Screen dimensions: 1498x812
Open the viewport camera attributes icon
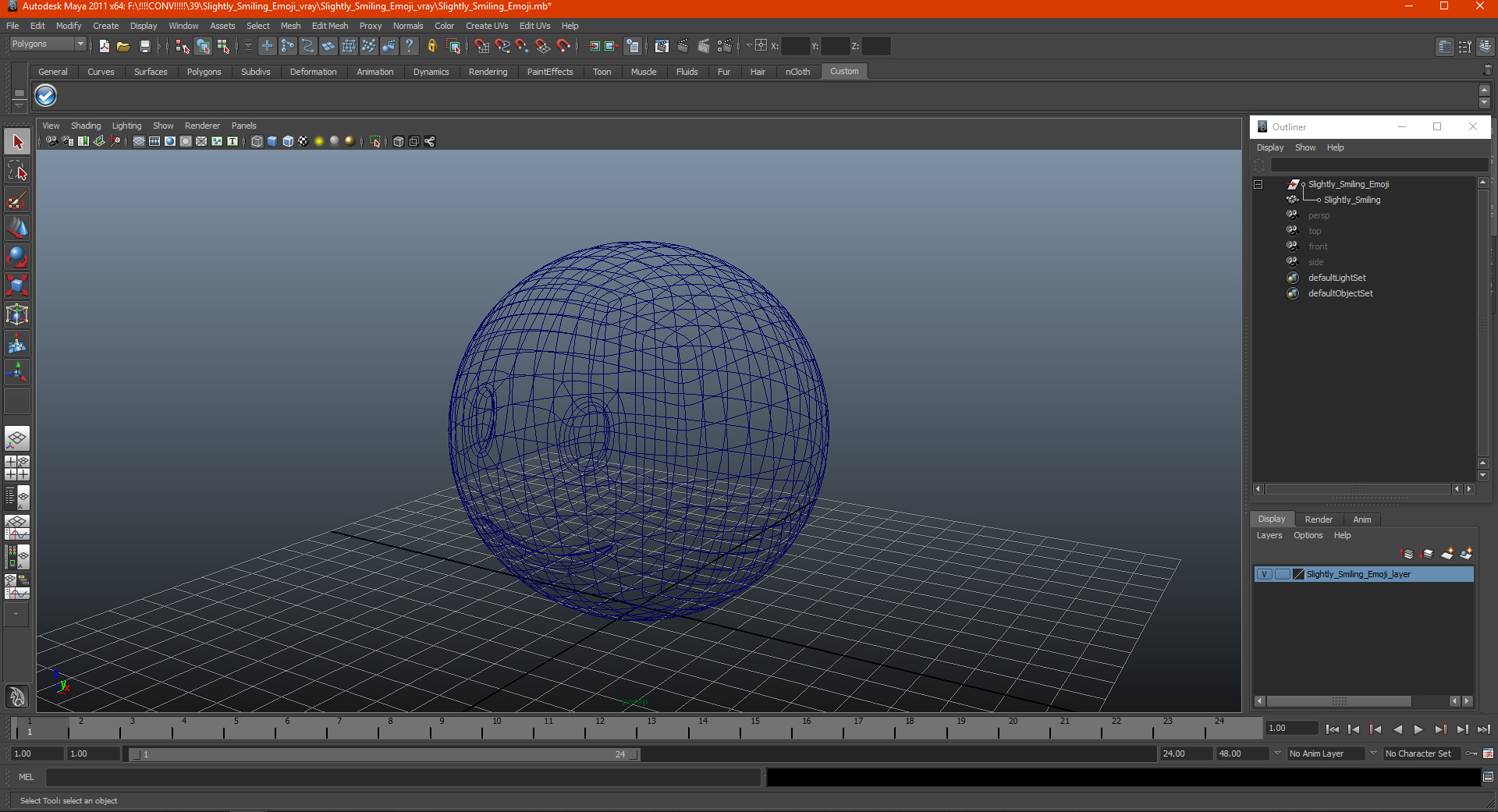(68, 141)
